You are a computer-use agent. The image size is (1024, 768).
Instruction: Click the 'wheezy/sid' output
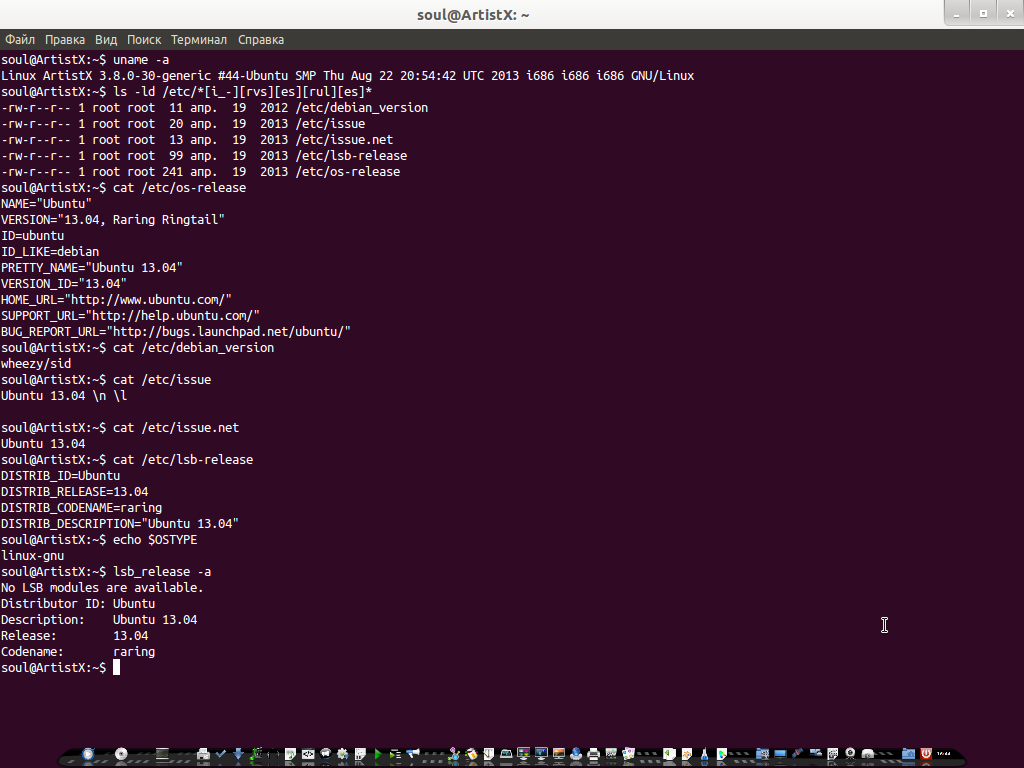coord(36,364)
